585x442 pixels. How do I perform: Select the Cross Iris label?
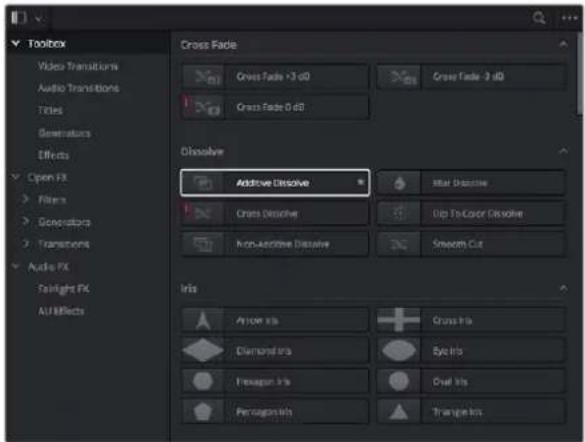(x=452, y=320)
